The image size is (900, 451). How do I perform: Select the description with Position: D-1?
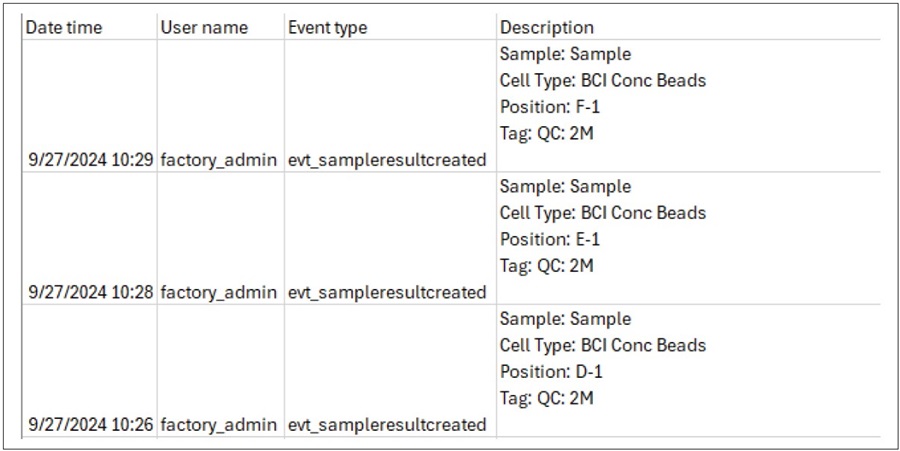[603, 359]
